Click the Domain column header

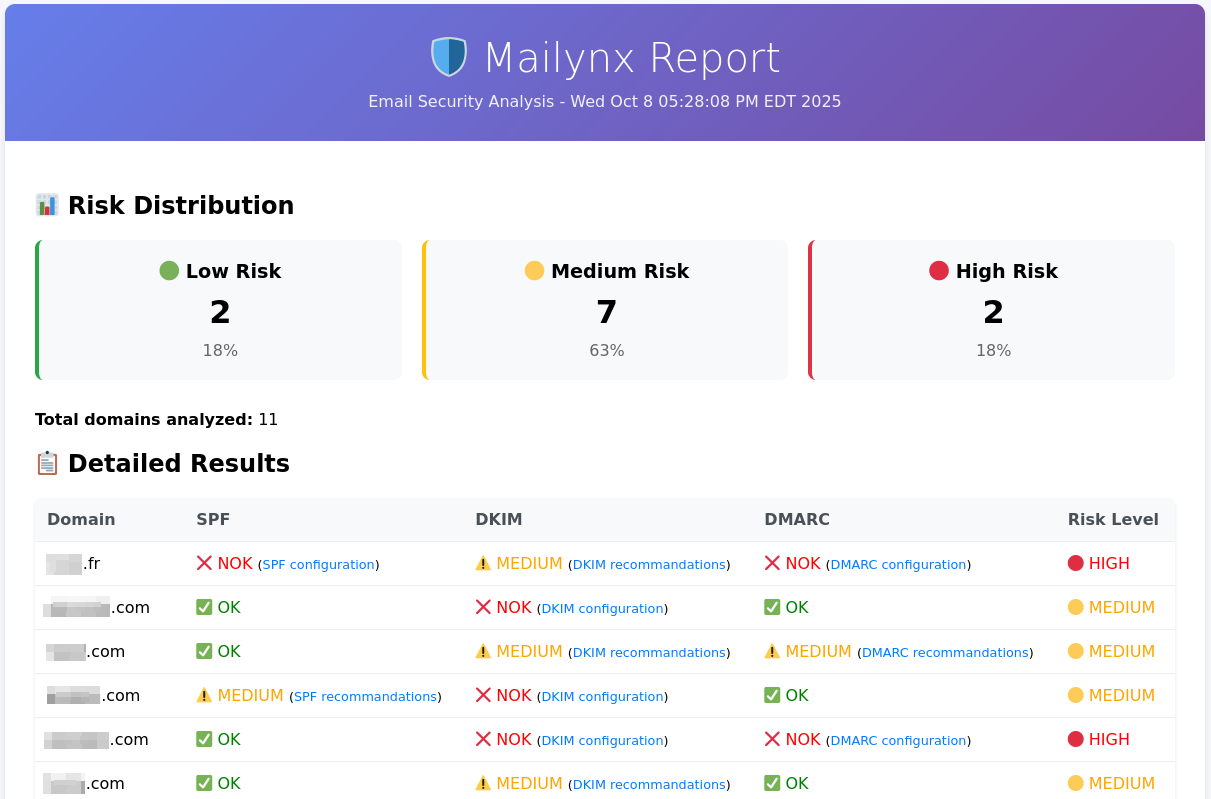[81, 519]
